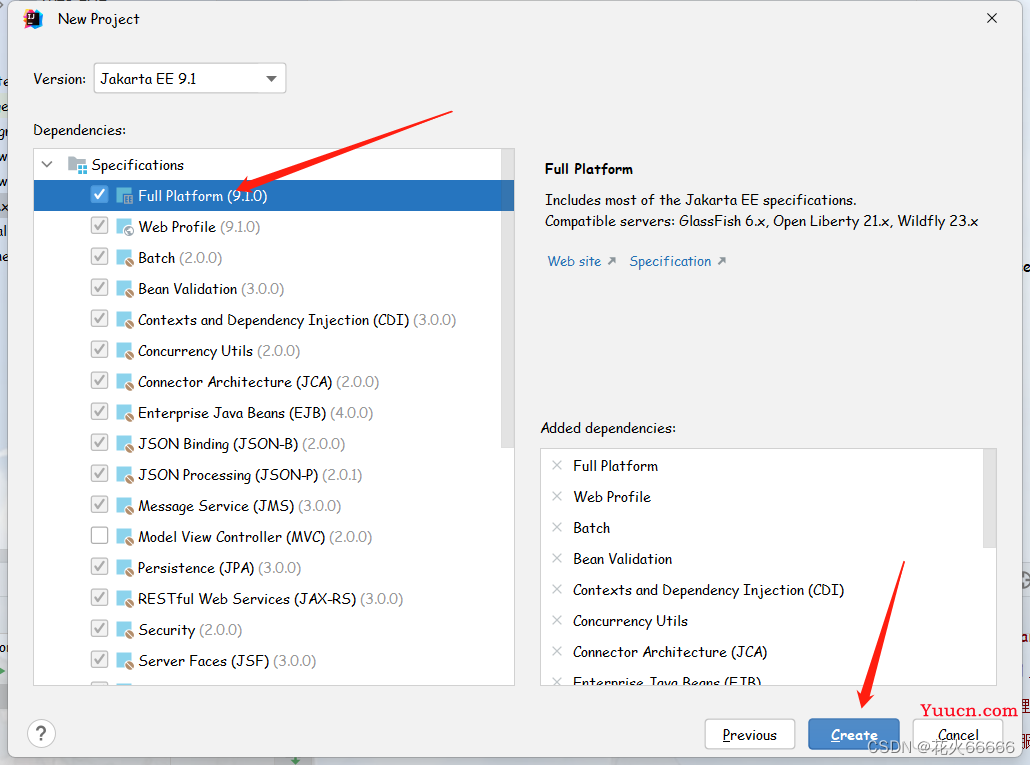Toggle the Server Faces (JSF) checkbox
The width and height of the screenshot is (1030, 765).
coord(99,660)
